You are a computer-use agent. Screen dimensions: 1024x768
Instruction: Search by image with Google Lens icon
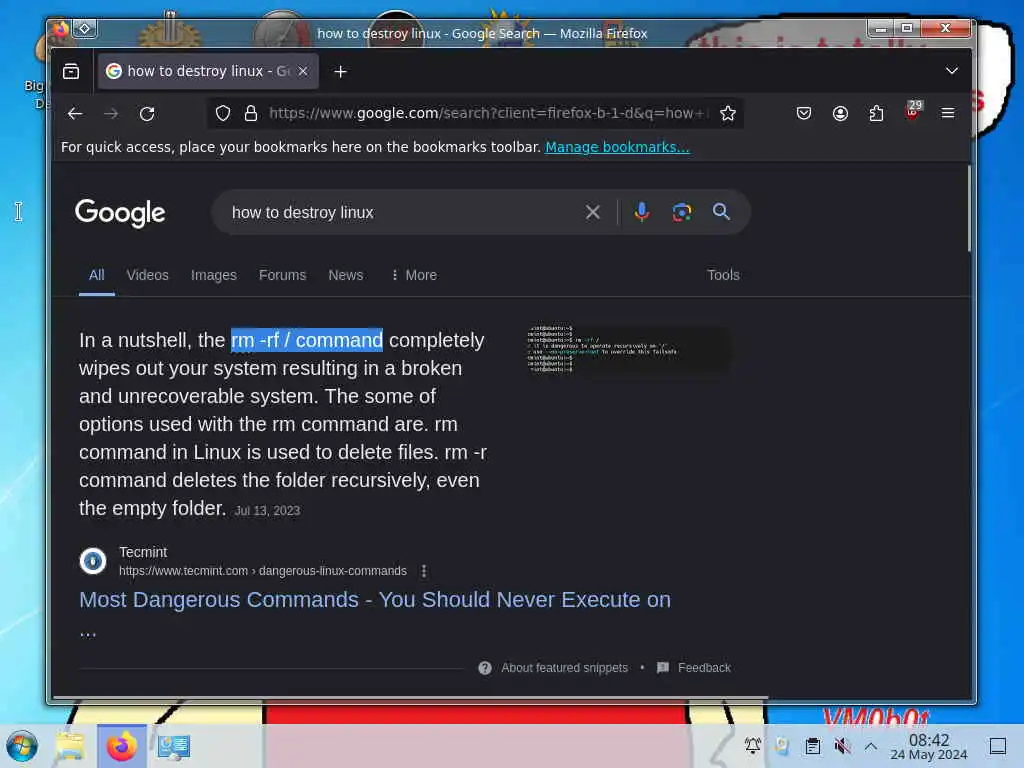pos(682,212)
